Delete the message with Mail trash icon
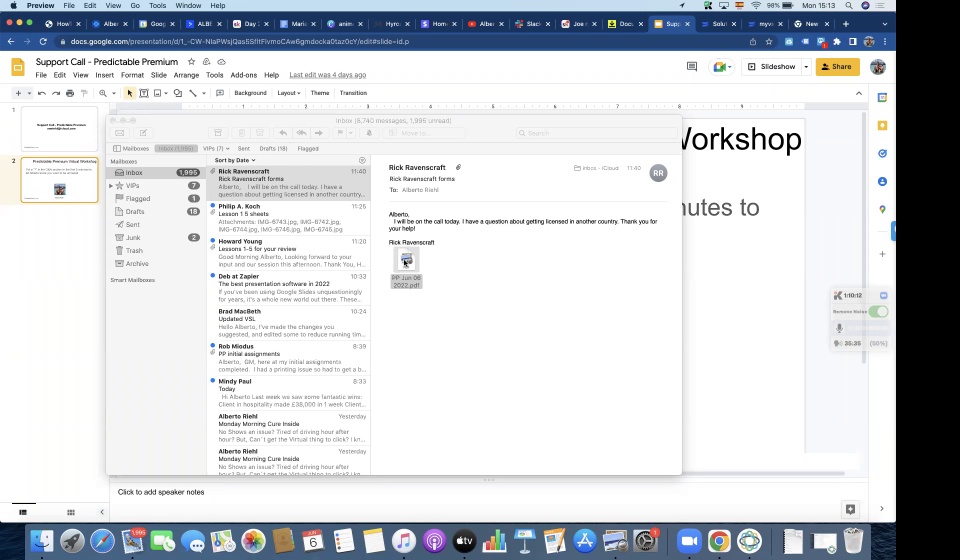This screenshot has height=560, width=960. [x=242, y=133]
